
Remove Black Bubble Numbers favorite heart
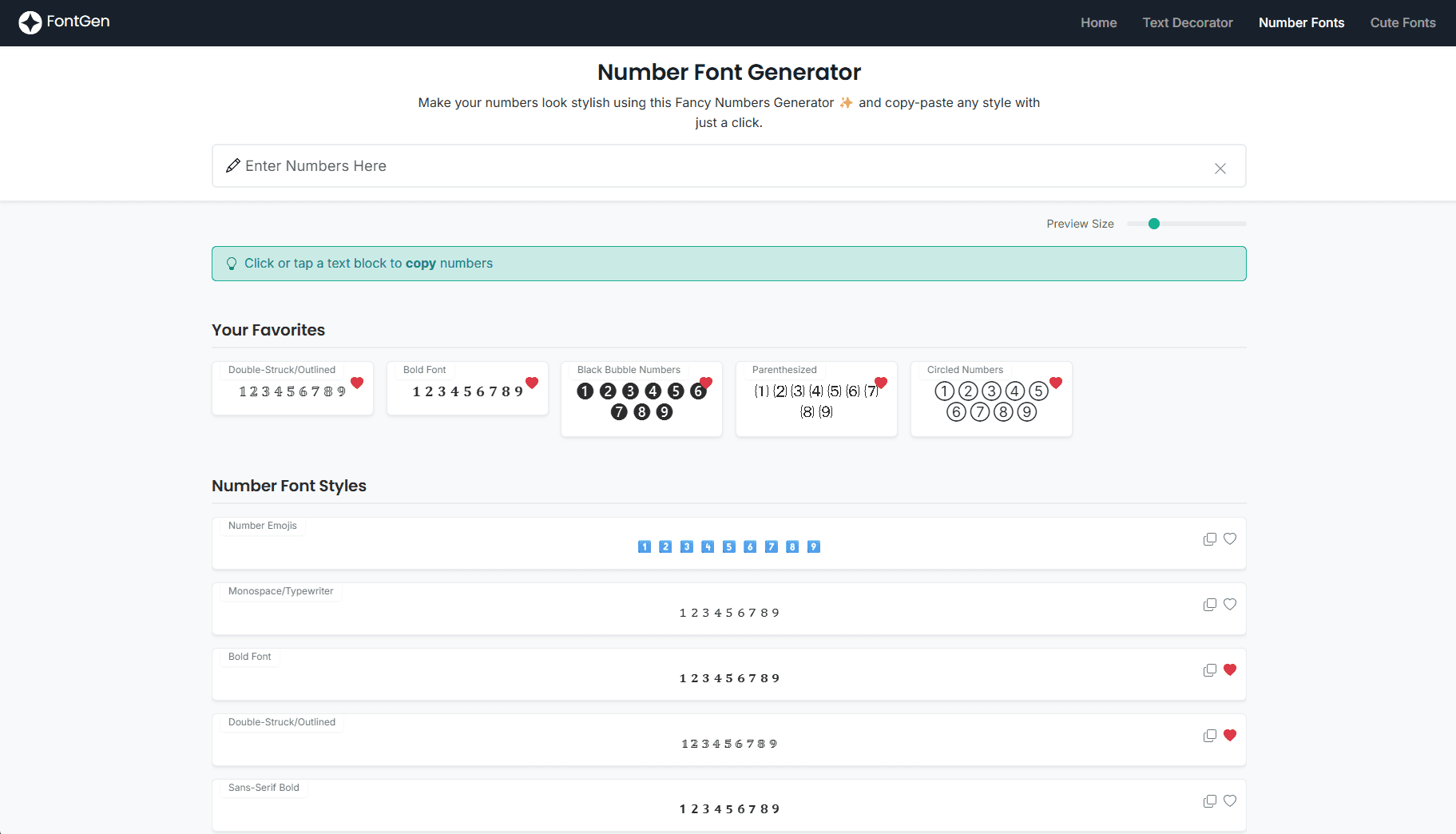point(706,383)
